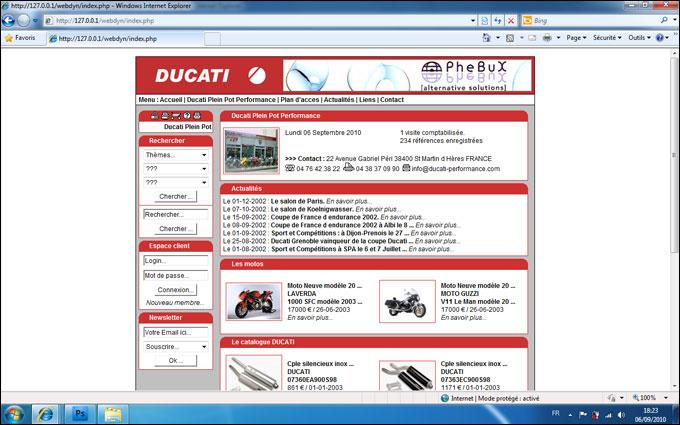Open the Souscrire dropdown in Newsletter panel
Viewport: 680px width, 425px height.
[176, 347]
